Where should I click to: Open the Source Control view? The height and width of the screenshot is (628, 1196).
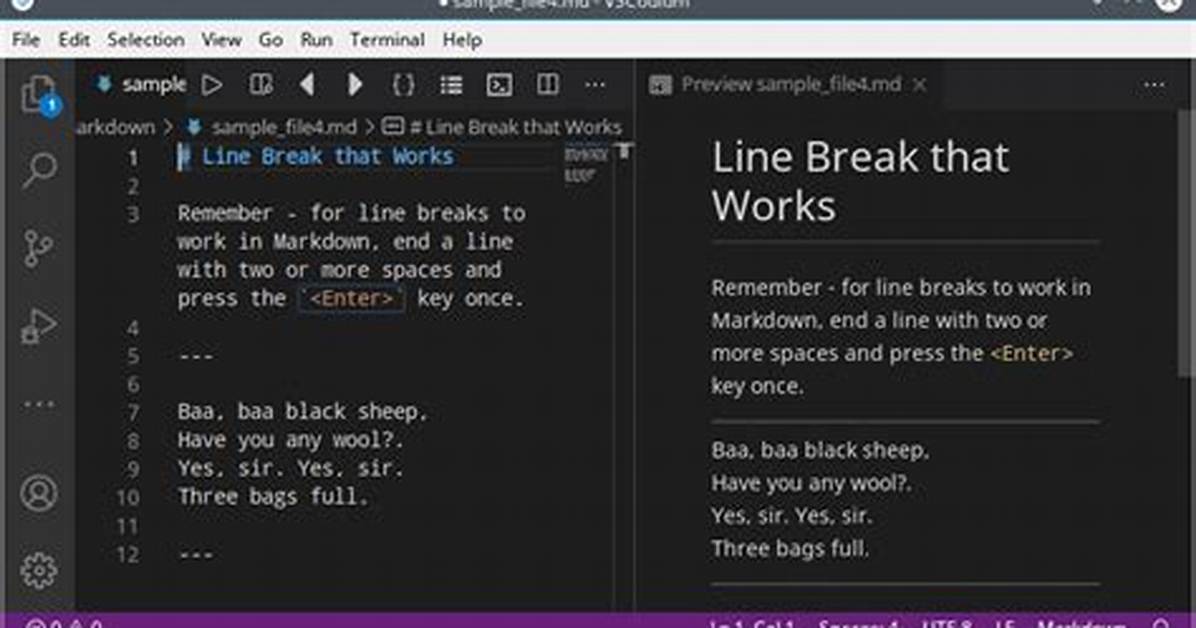coord(38,248)
